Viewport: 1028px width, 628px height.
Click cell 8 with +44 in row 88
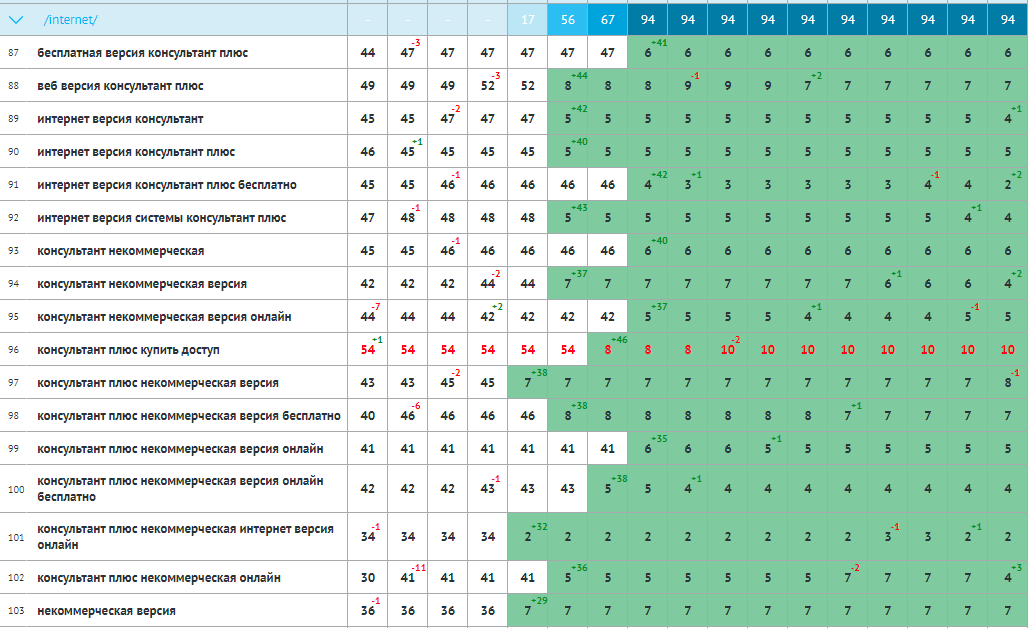pos(568,85)
